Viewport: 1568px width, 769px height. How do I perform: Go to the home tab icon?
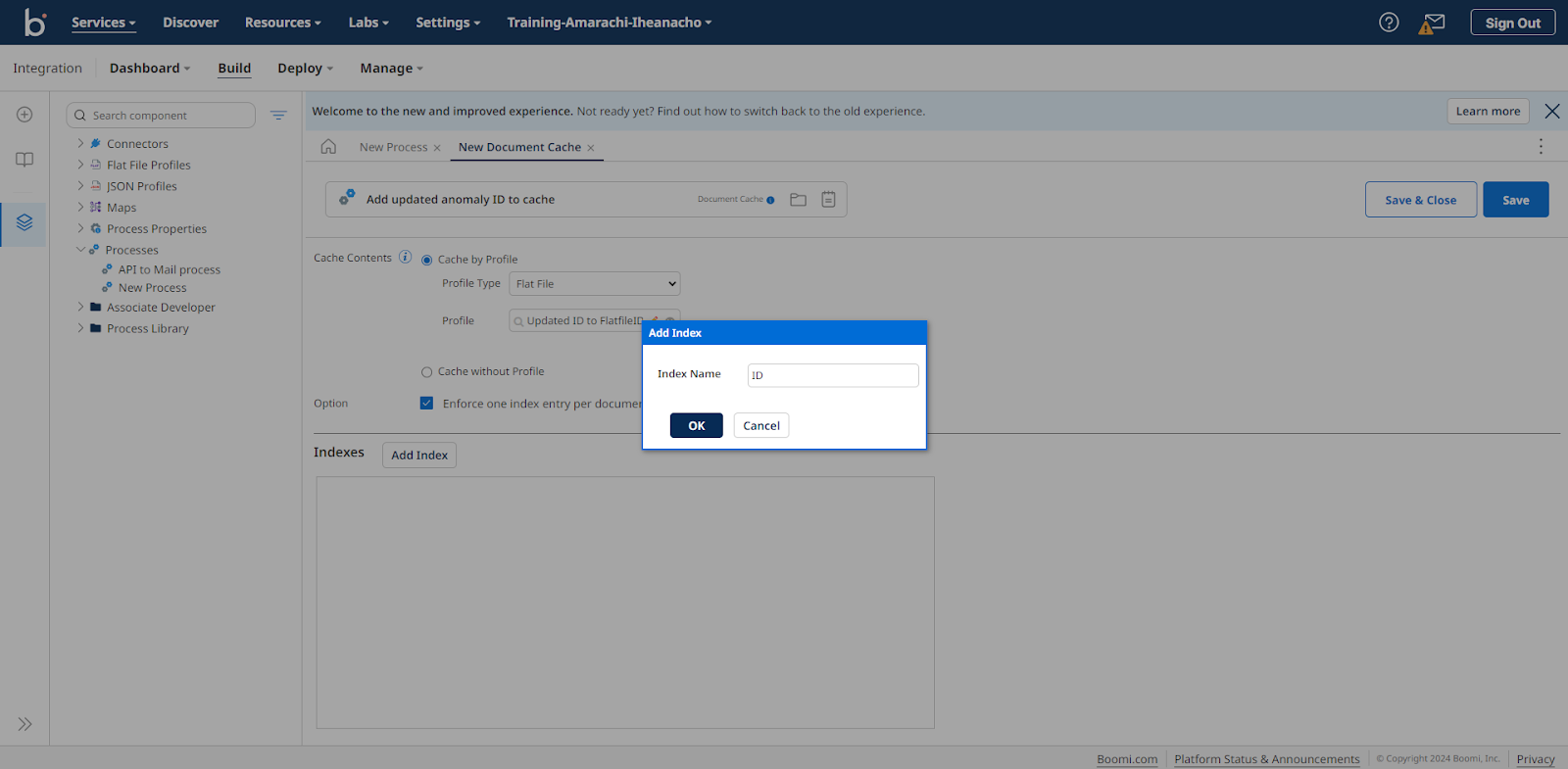pos(328,147)
